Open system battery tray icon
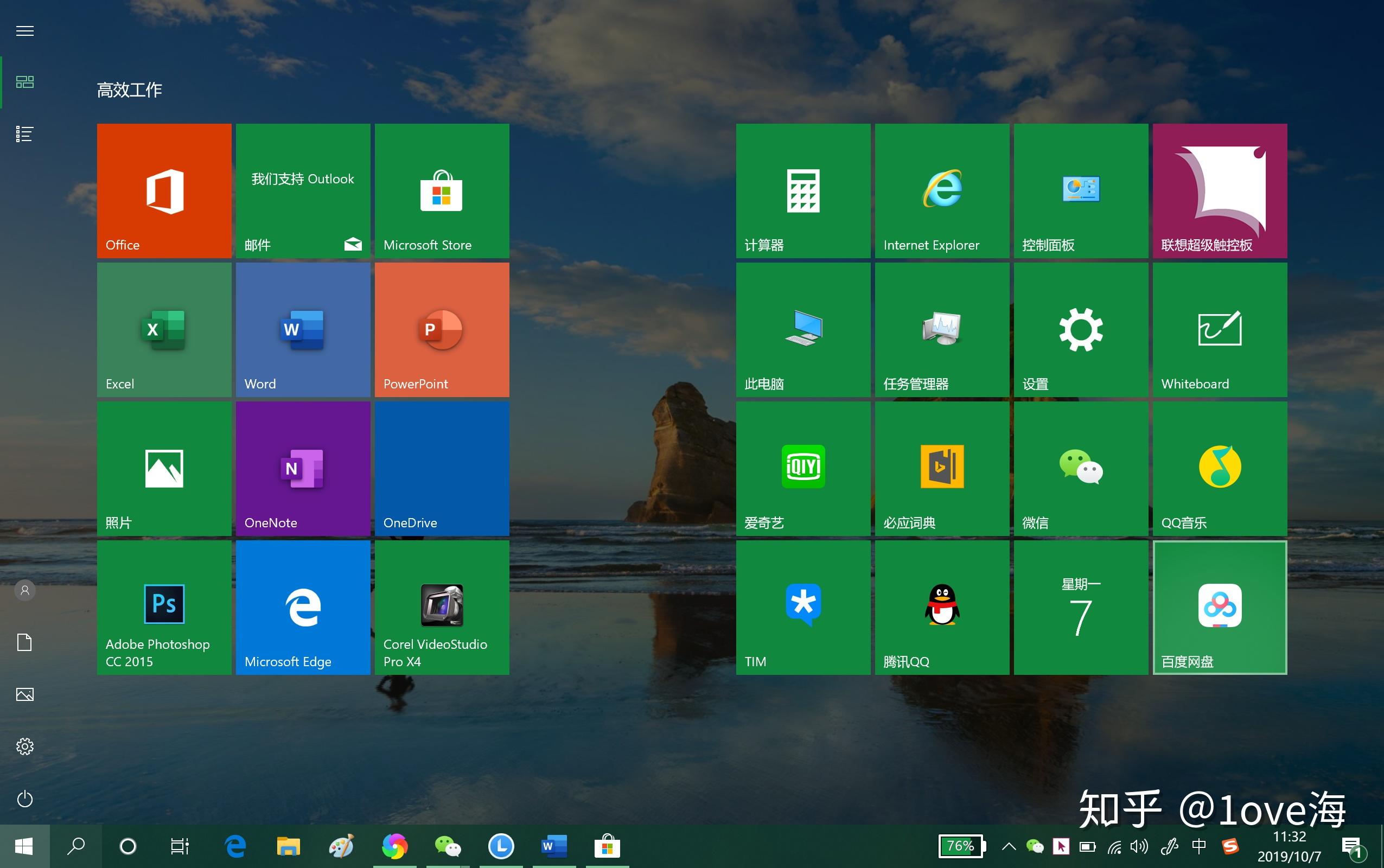Image resolution: width=1384 pixels, height=868 pixels. (1087, 846)
